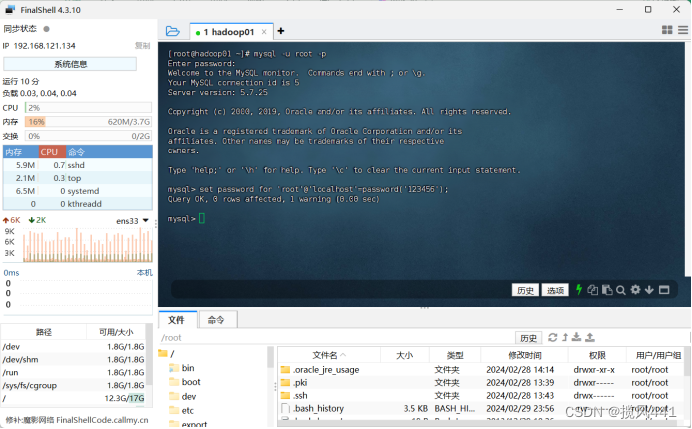Open the ens33 network interface dropdown
This screenshot has height=429, width=692.
pyautogui.click(x=132, y=221)
